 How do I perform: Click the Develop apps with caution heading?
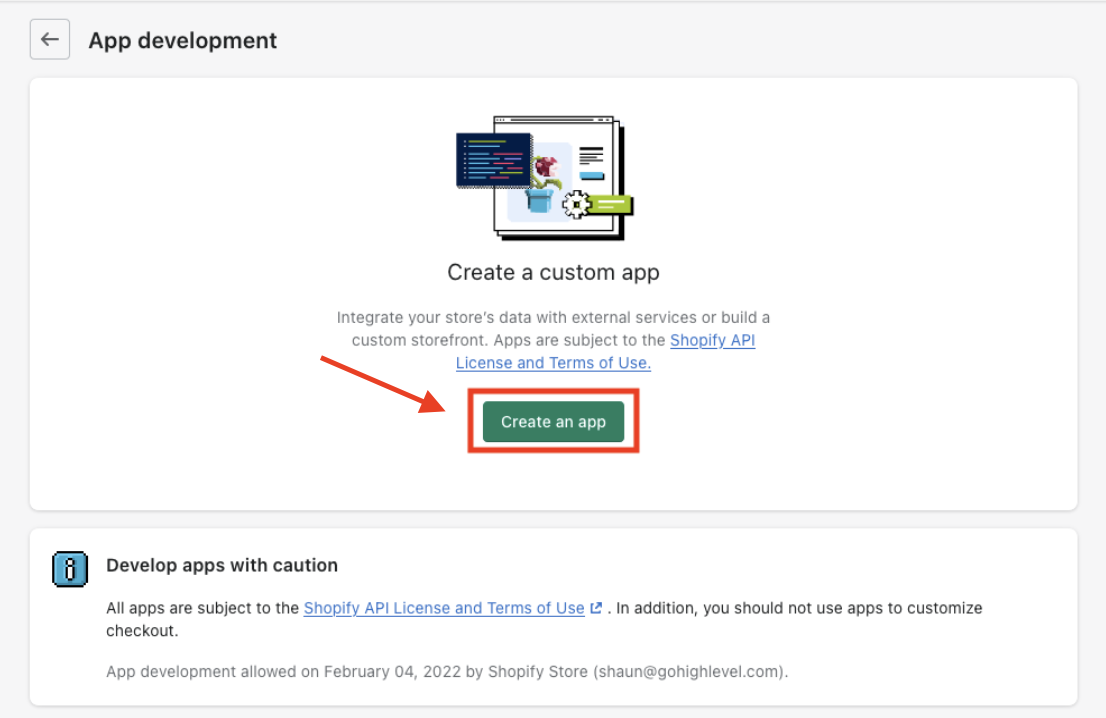[x=222, y=565]
